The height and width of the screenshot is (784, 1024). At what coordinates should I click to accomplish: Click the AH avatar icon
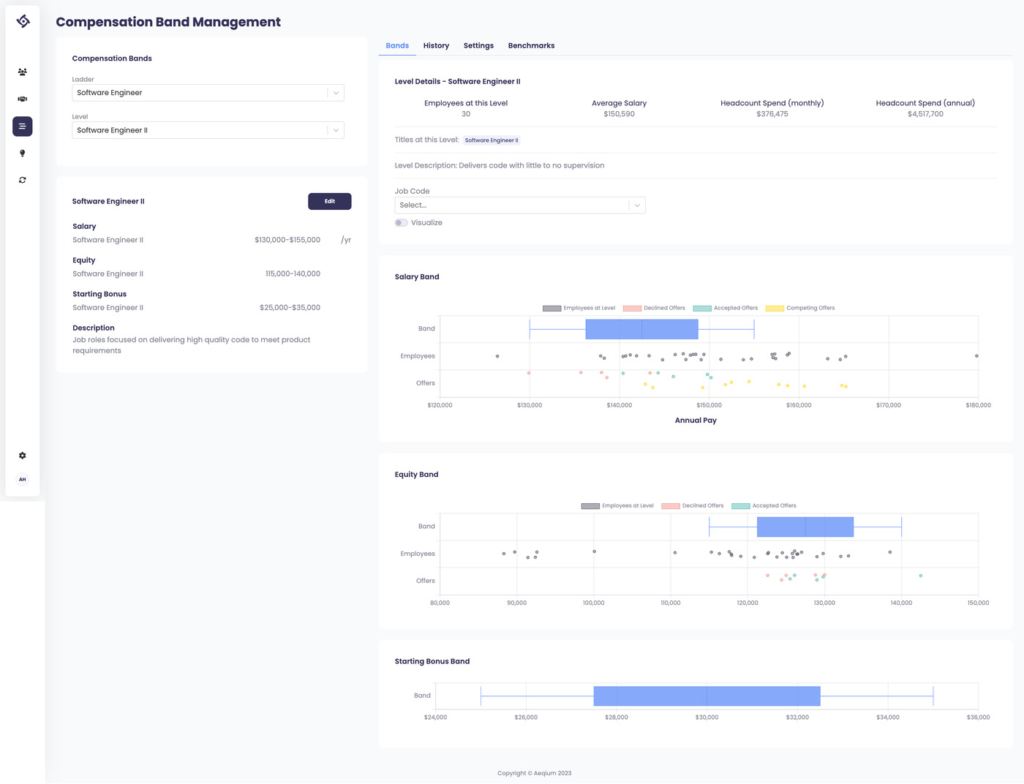[21, 479]
